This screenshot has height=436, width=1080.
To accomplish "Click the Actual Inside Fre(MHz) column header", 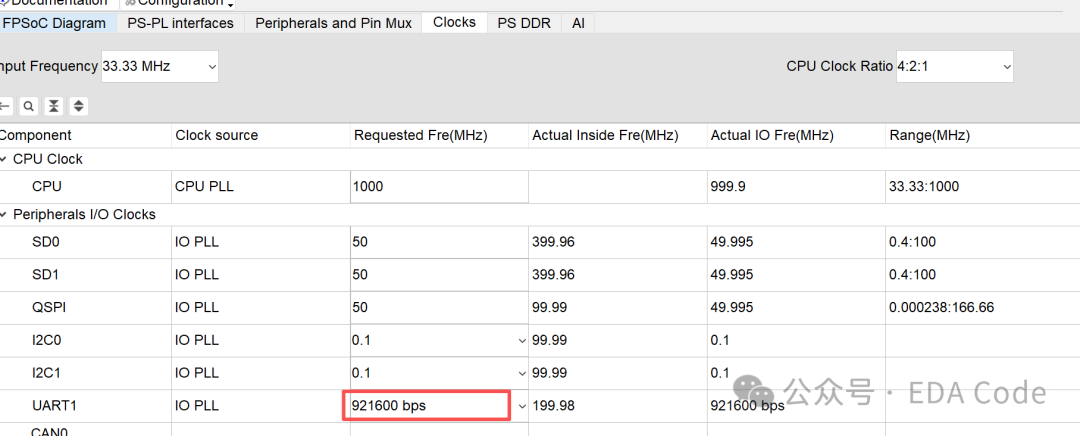I will pos(618,135).
